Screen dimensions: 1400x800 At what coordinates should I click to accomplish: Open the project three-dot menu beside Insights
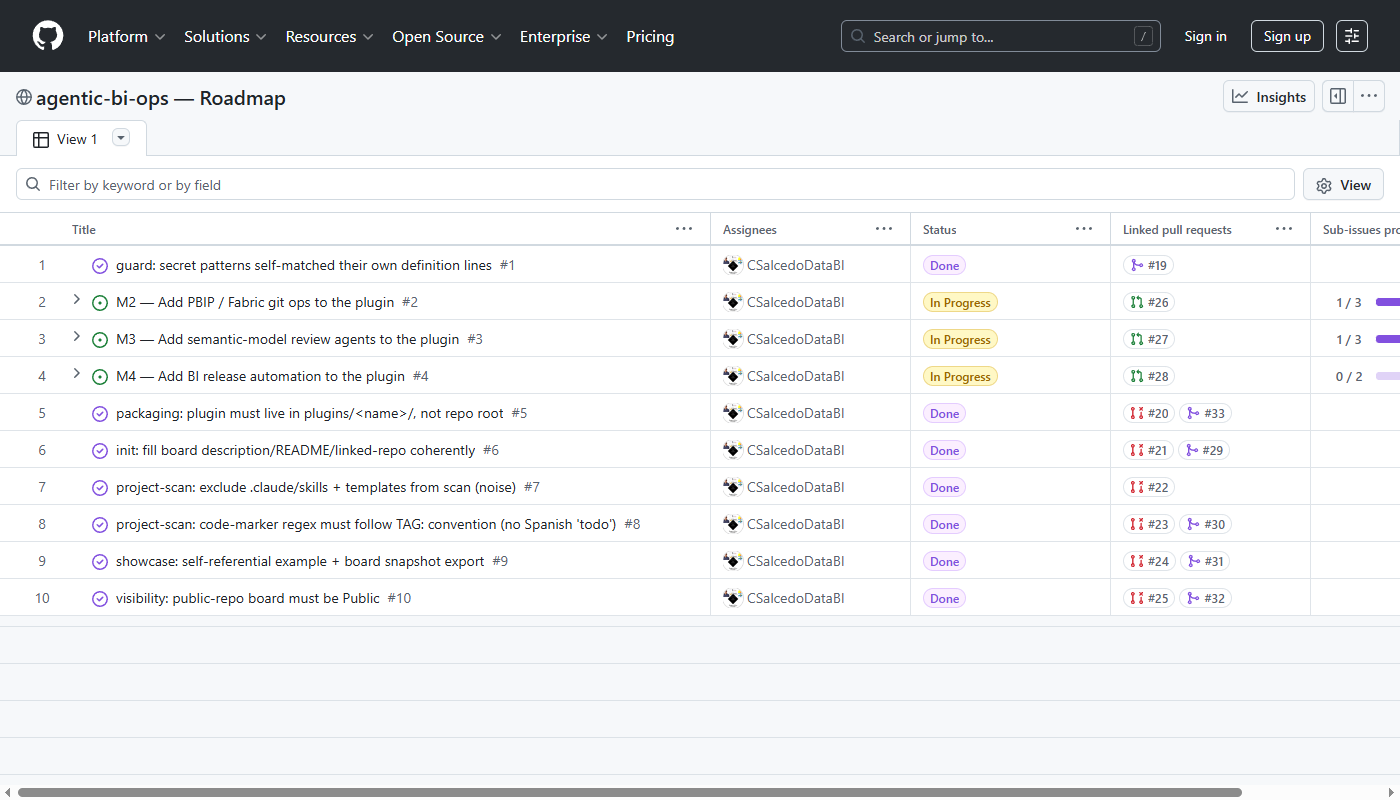[1369, 97]
